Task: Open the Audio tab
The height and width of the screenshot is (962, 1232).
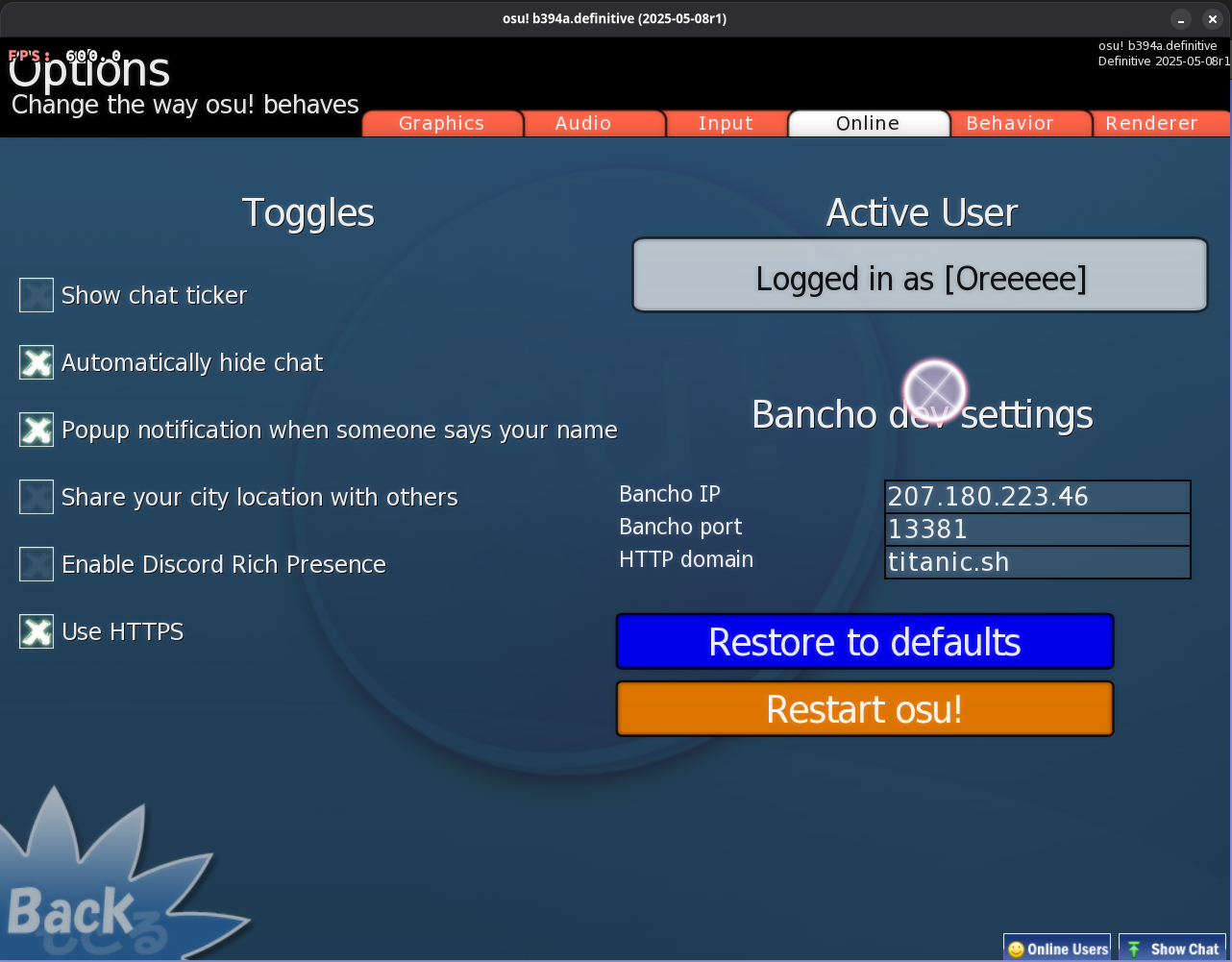Action: [x=583, y=123]
